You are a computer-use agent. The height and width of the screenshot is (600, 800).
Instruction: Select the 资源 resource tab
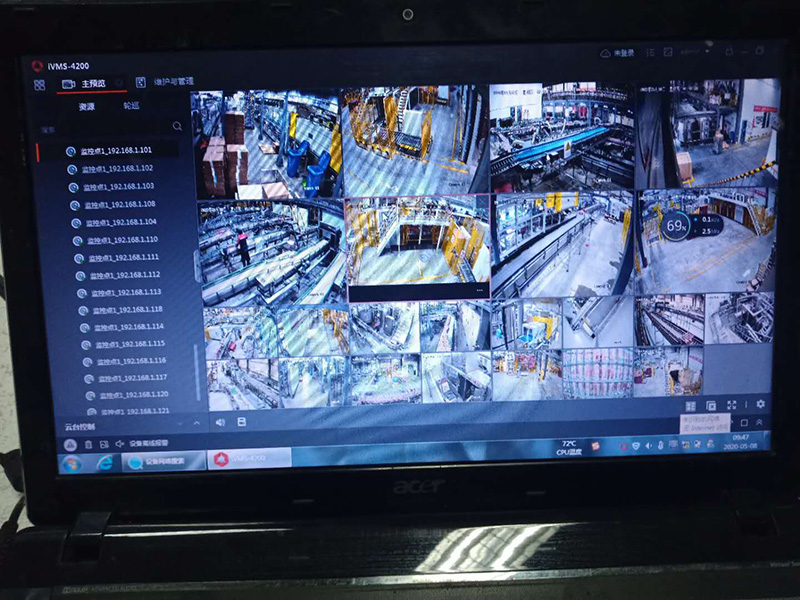[x=87, y=106]
